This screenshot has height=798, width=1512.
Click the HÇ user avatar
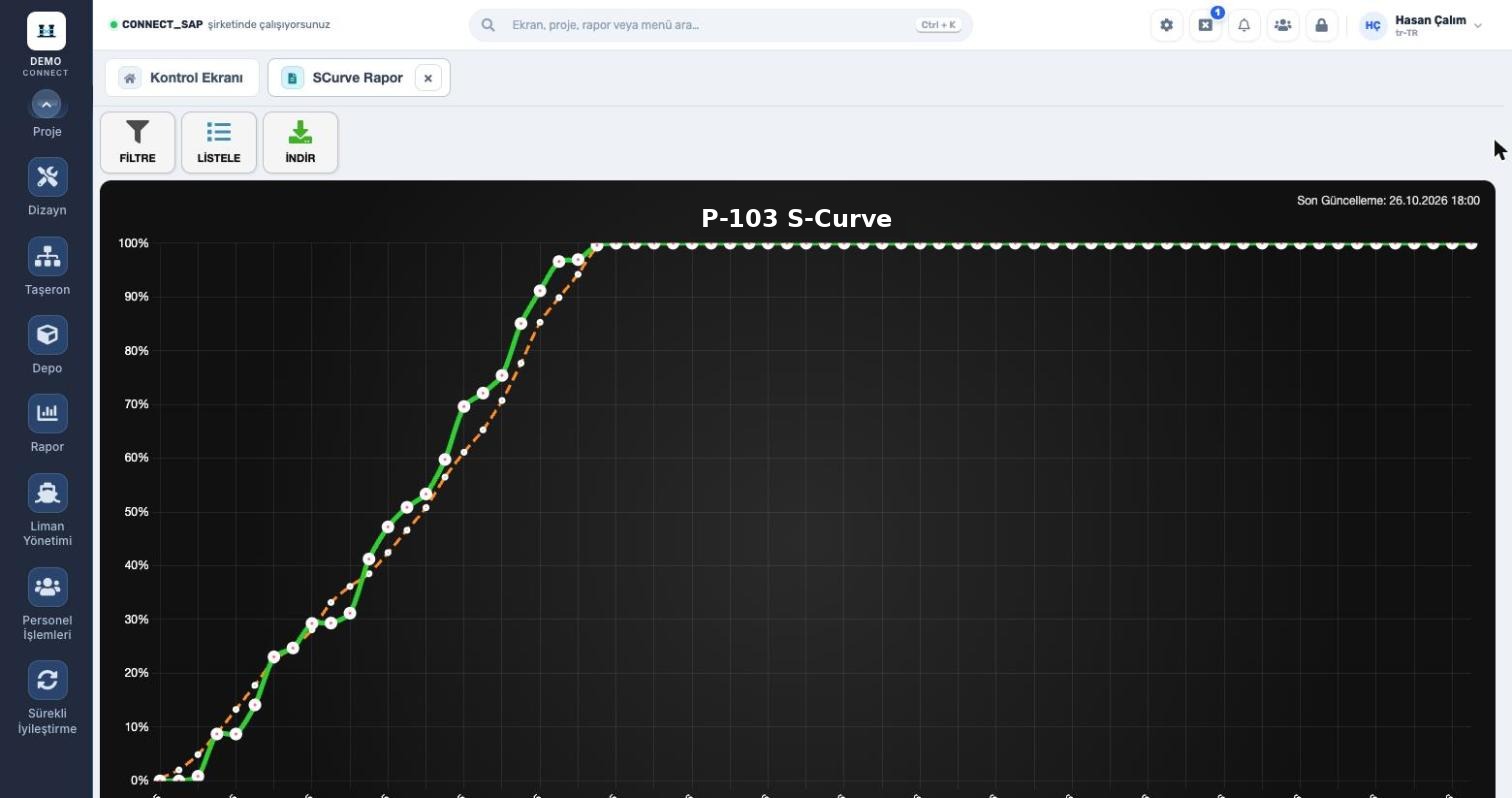(x=1373, y=26)
